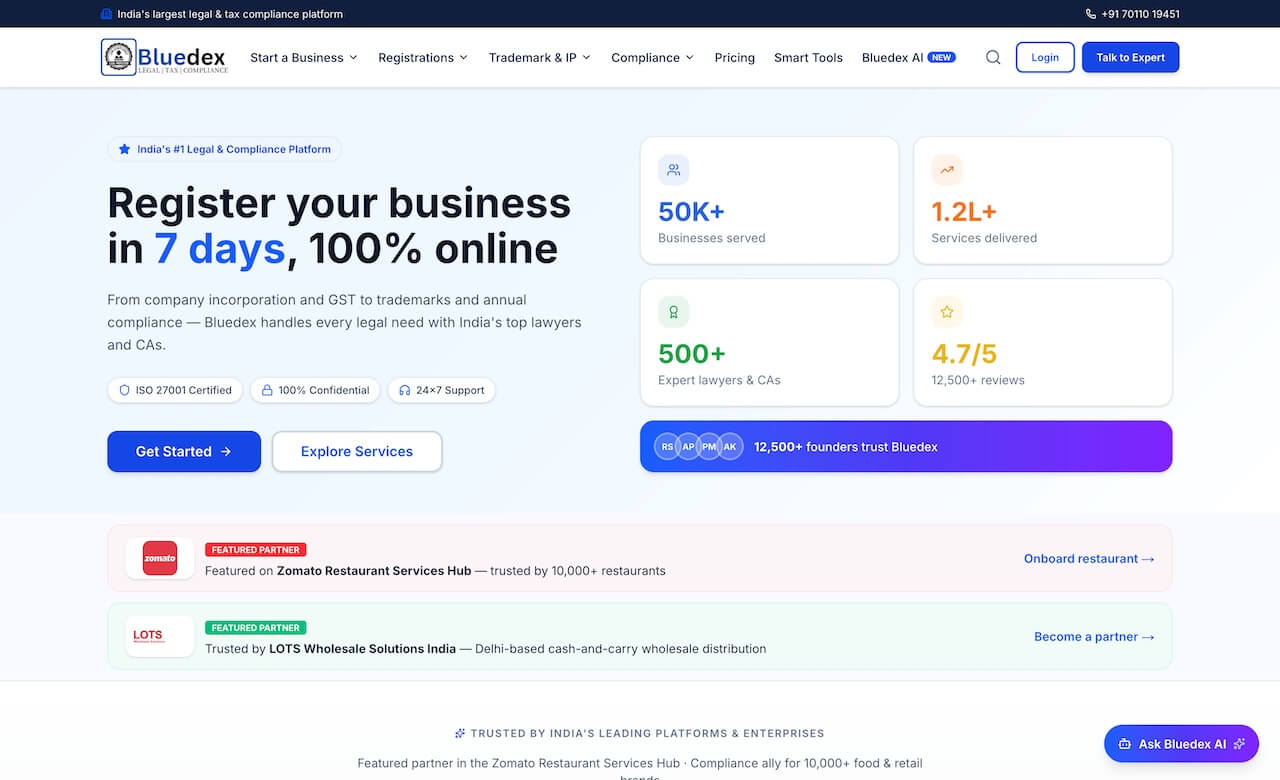
Task: Click the PM founder avatar
Action: [x=709, y=446]
